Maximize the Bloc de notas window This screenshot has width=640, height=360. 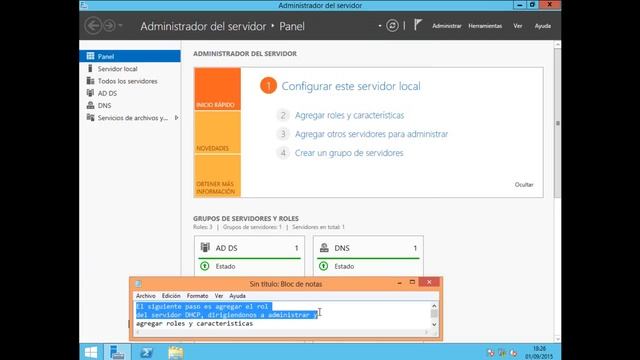pyautogui.click(x=412, y=282)
